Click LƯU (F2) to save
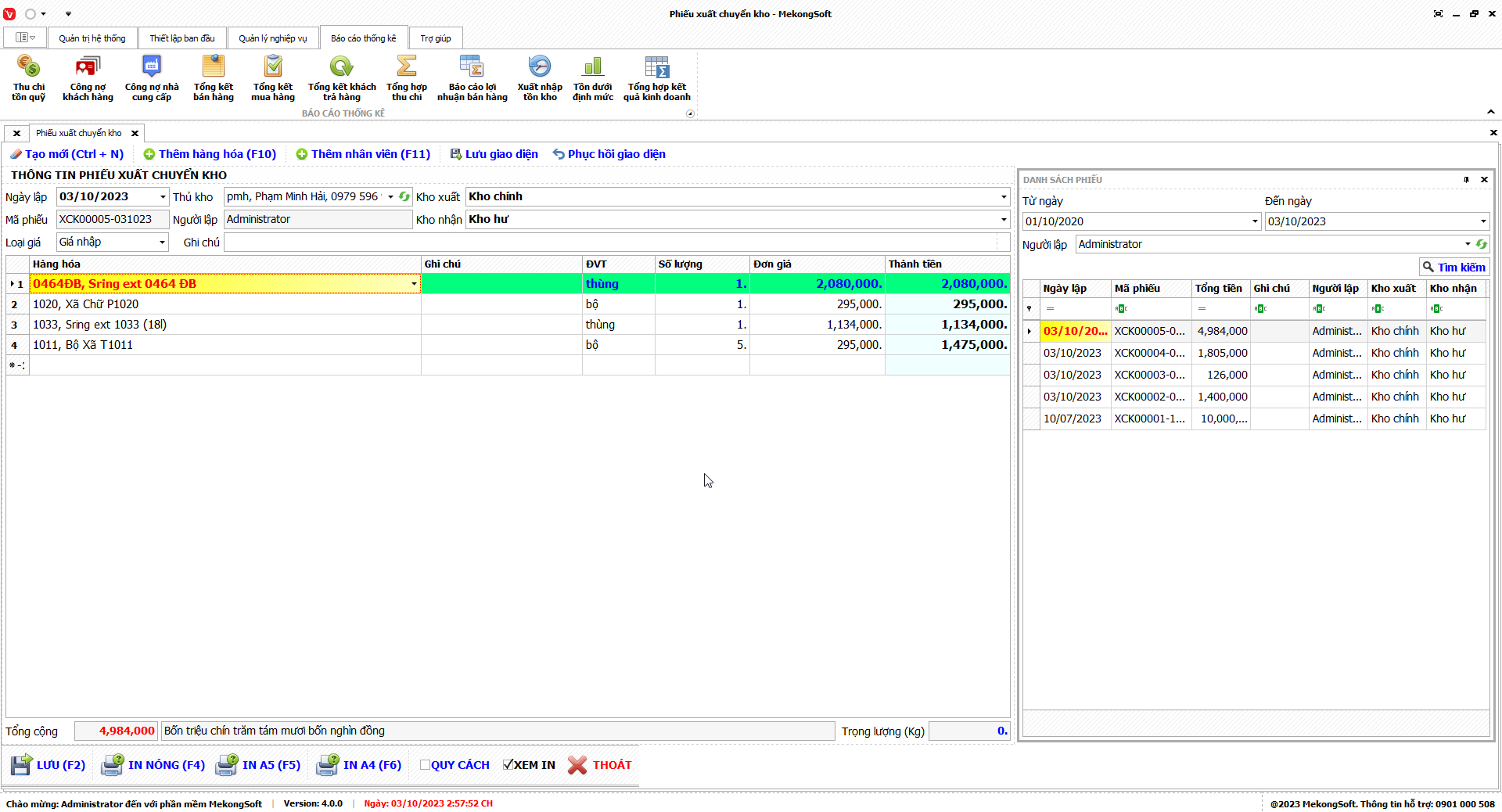 point(49,765)
